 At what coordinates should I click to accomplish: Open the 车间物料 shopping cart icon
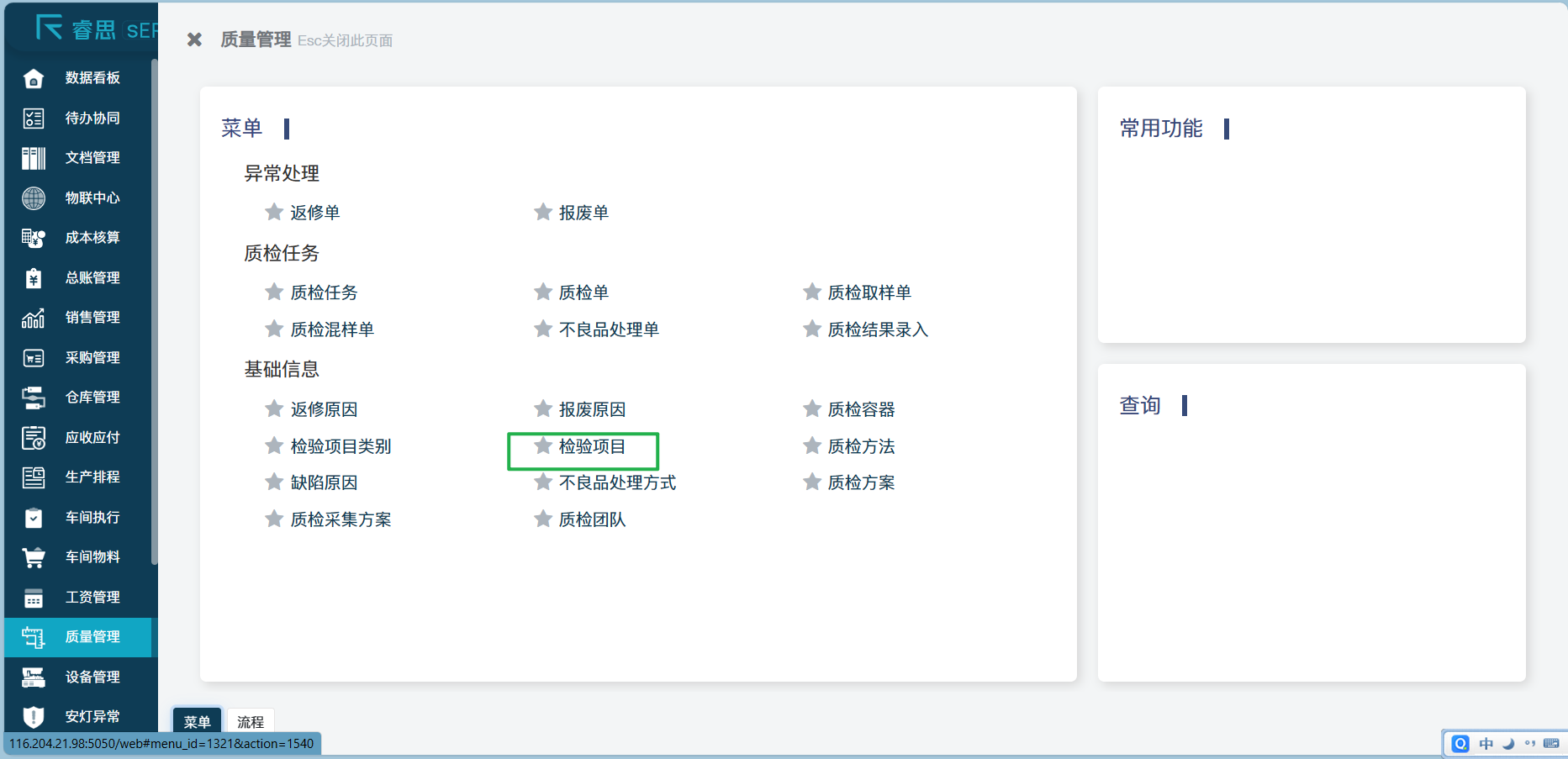[34, 557]
